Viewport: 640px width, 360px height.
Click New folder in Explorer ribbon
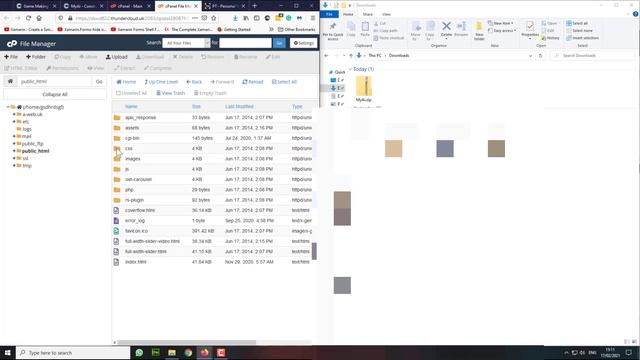479,31
